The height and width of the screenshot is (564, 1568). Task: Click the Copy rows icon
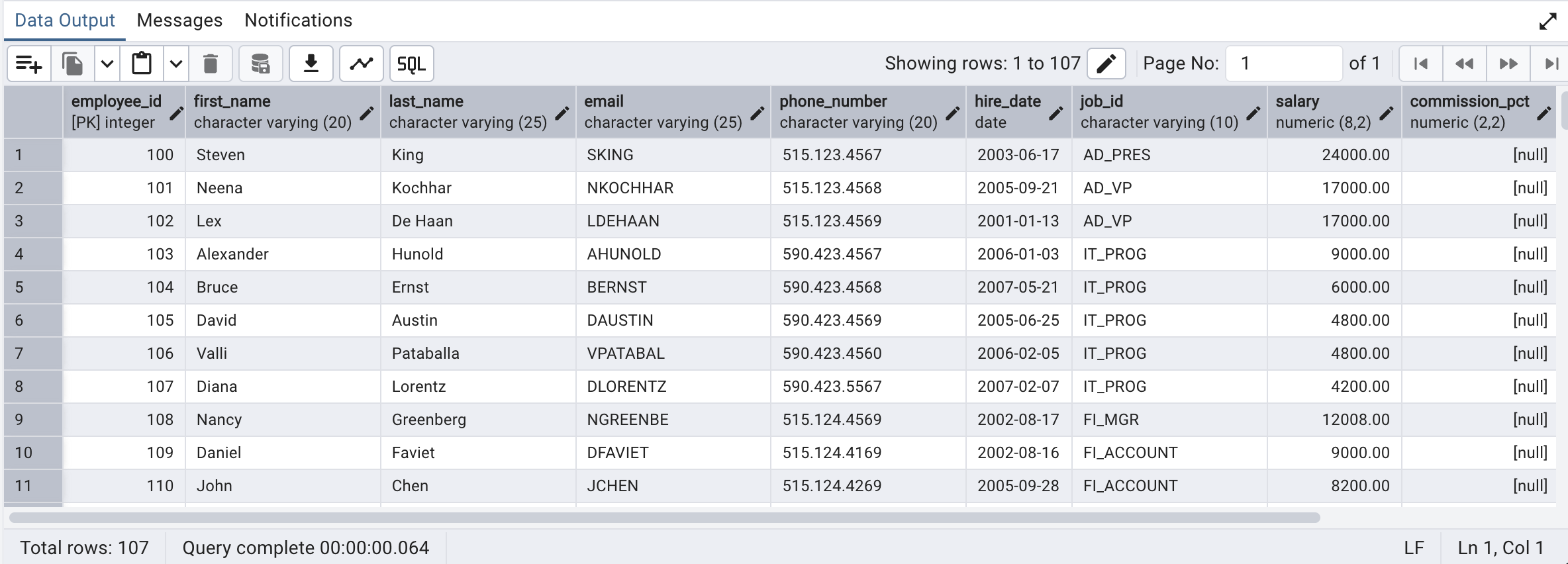click(72, 64)
